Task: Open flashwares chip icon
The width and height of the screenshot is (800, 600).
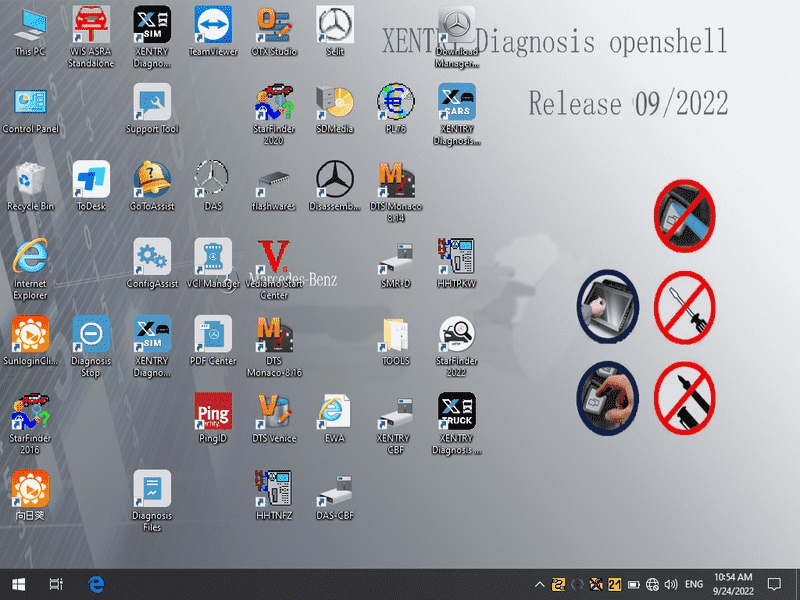Action: [x=274, y=190]
